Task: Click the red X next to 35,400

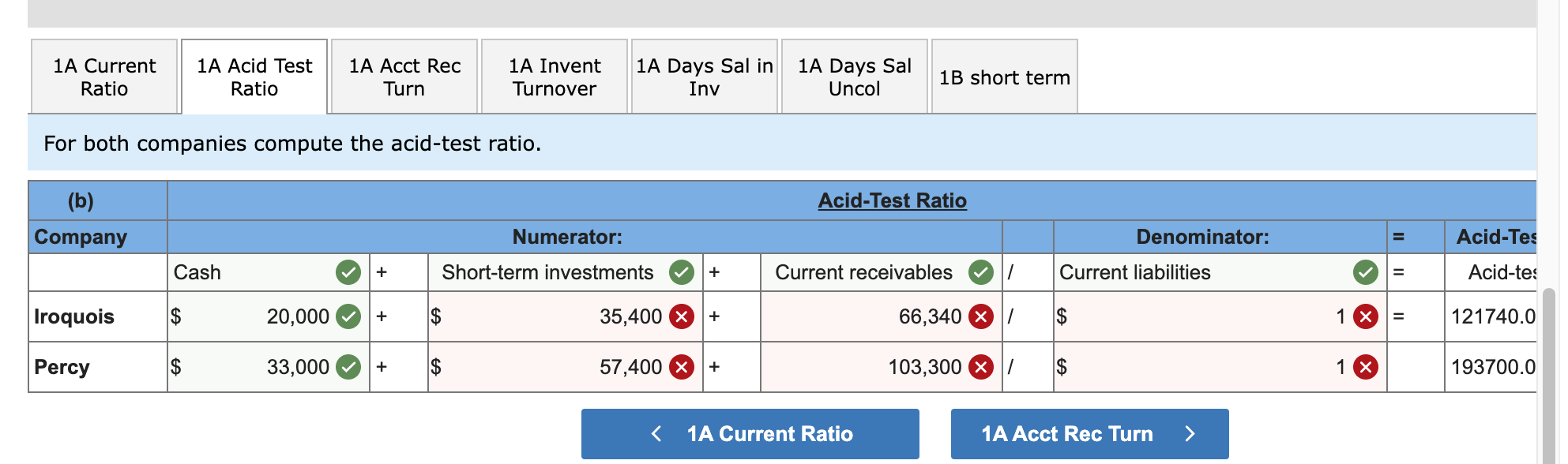Action: click(682, 316)
